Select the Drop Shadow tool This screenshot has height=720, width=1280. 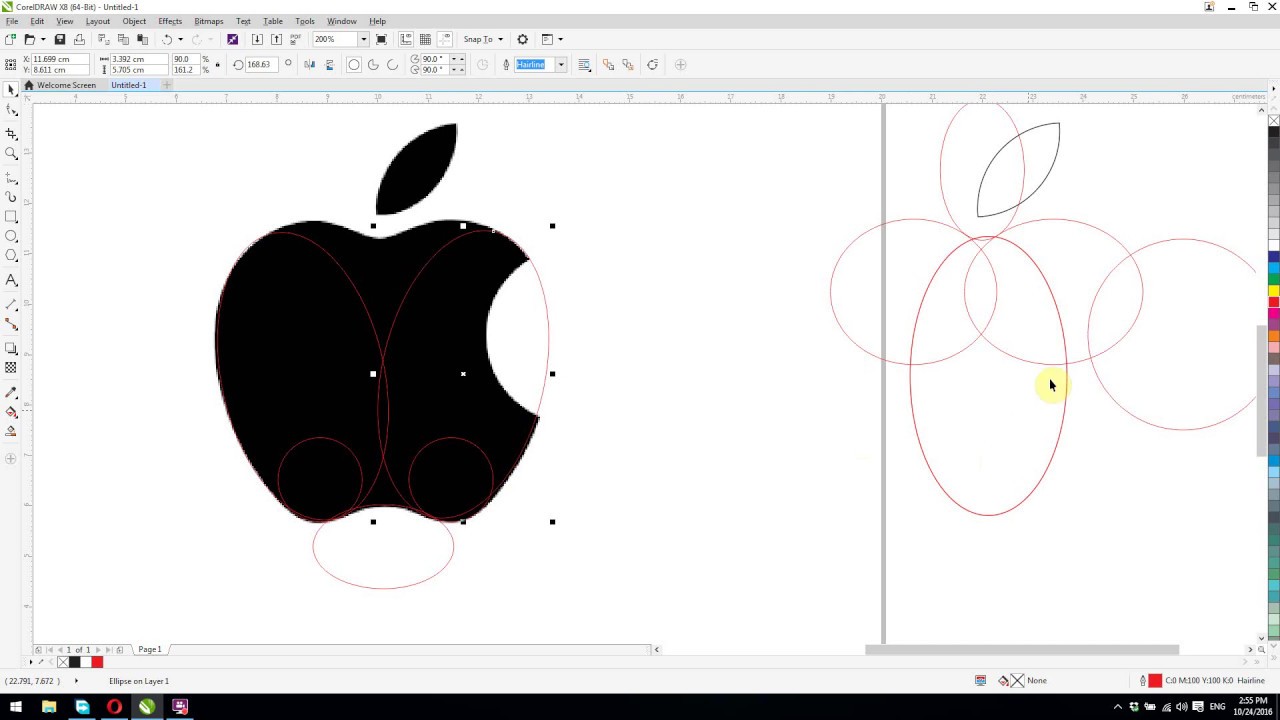tap(11, 348)
